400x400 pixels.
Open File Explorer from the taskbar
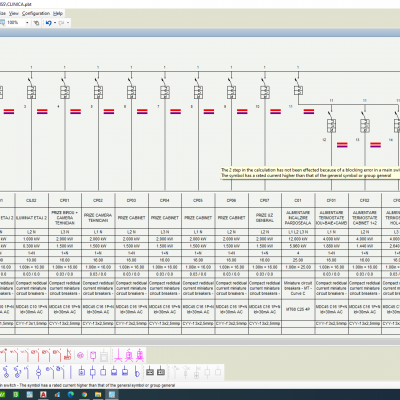tap(98, 395)
